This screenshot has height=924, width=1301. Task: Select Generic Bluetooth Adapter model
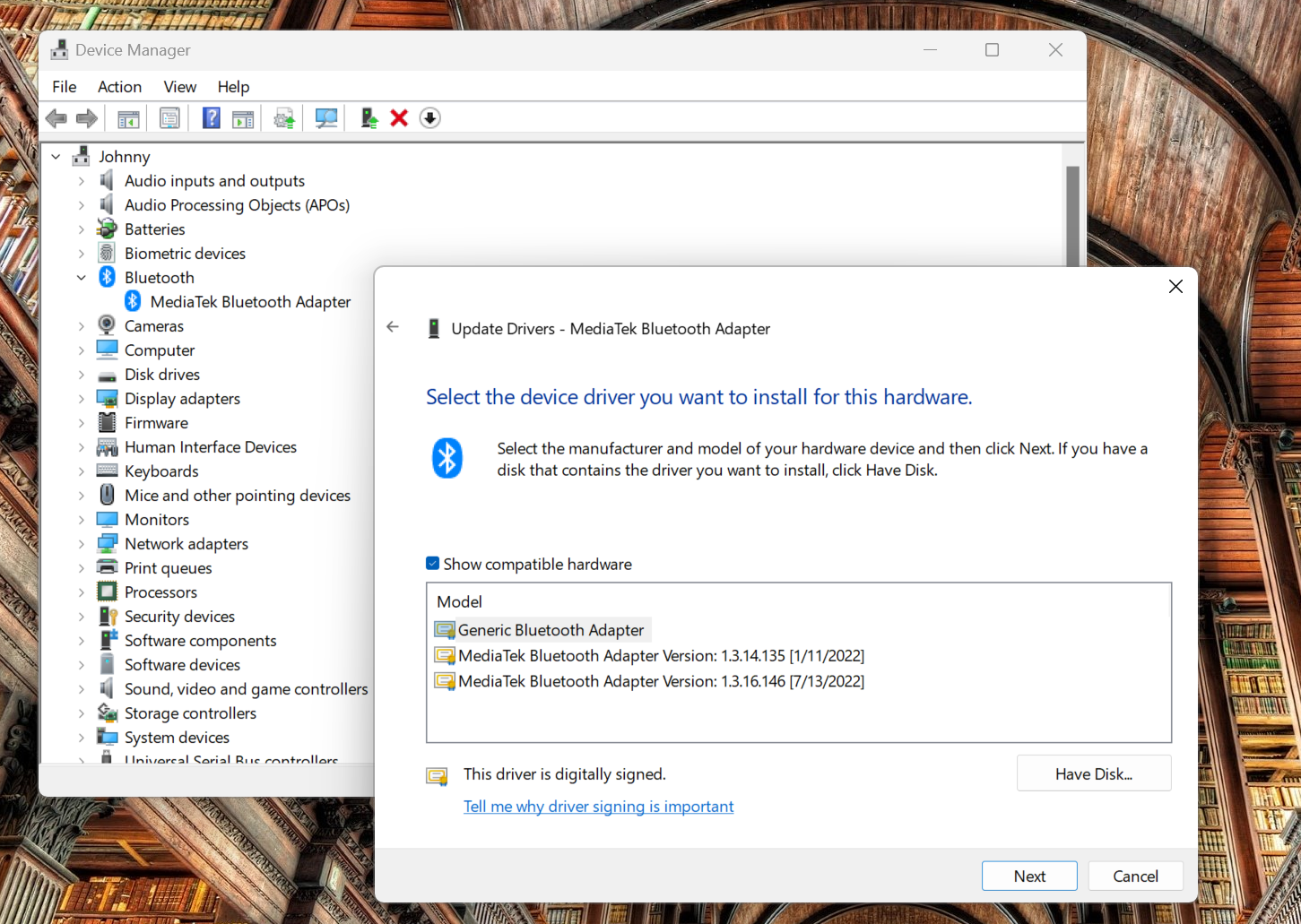click(x=542, y=630)
